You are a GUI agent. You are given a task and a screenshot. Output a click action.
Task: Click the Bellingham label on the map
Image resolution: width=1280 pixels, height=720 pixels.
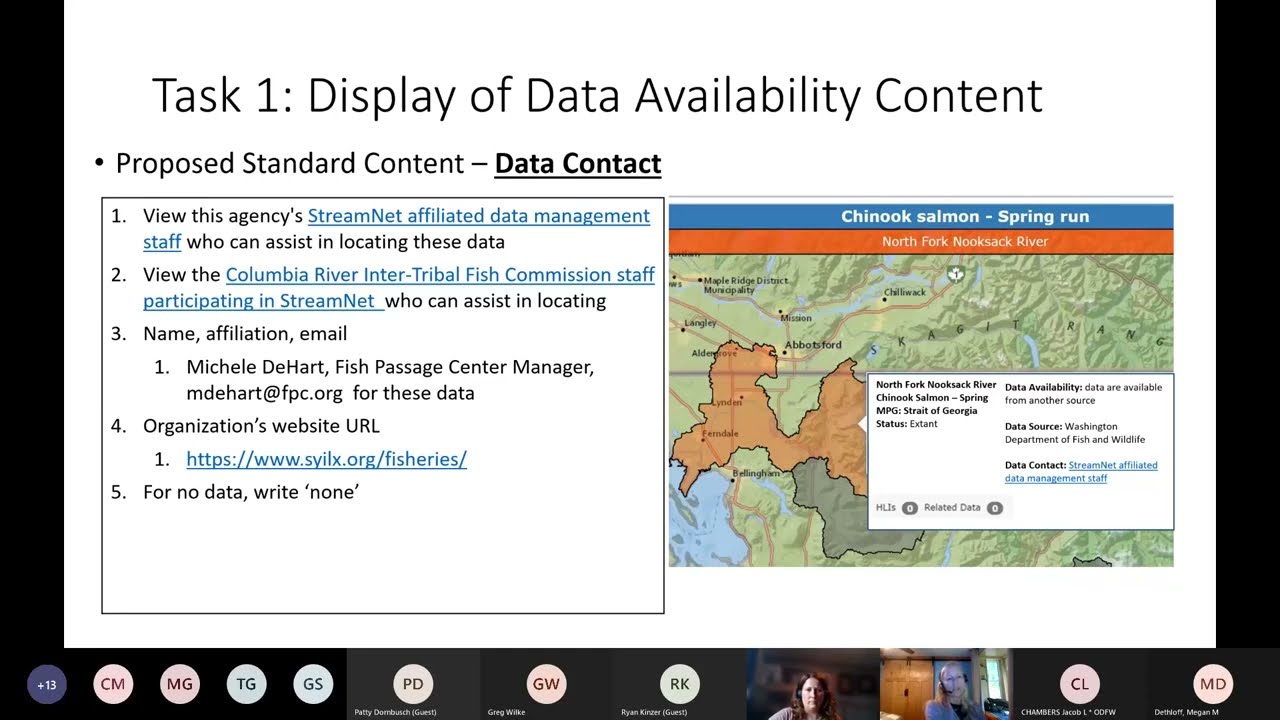click(756, 473)
